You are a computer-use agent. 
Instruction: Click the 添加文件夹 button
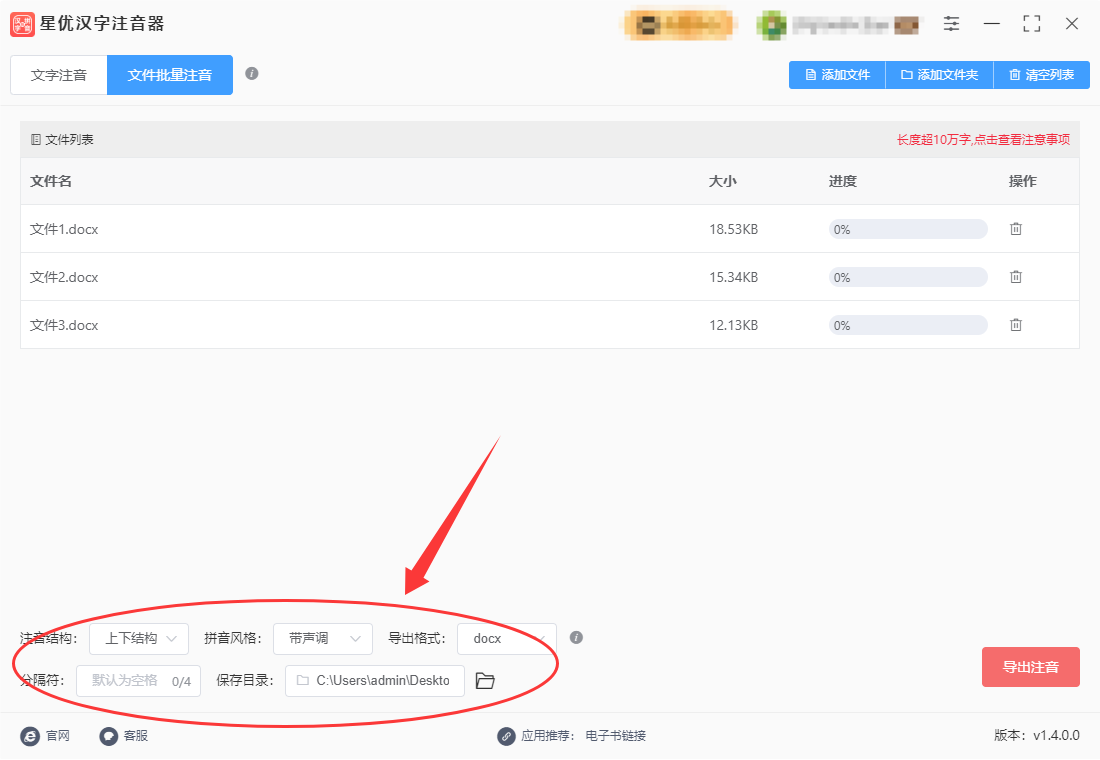(939, 75)
